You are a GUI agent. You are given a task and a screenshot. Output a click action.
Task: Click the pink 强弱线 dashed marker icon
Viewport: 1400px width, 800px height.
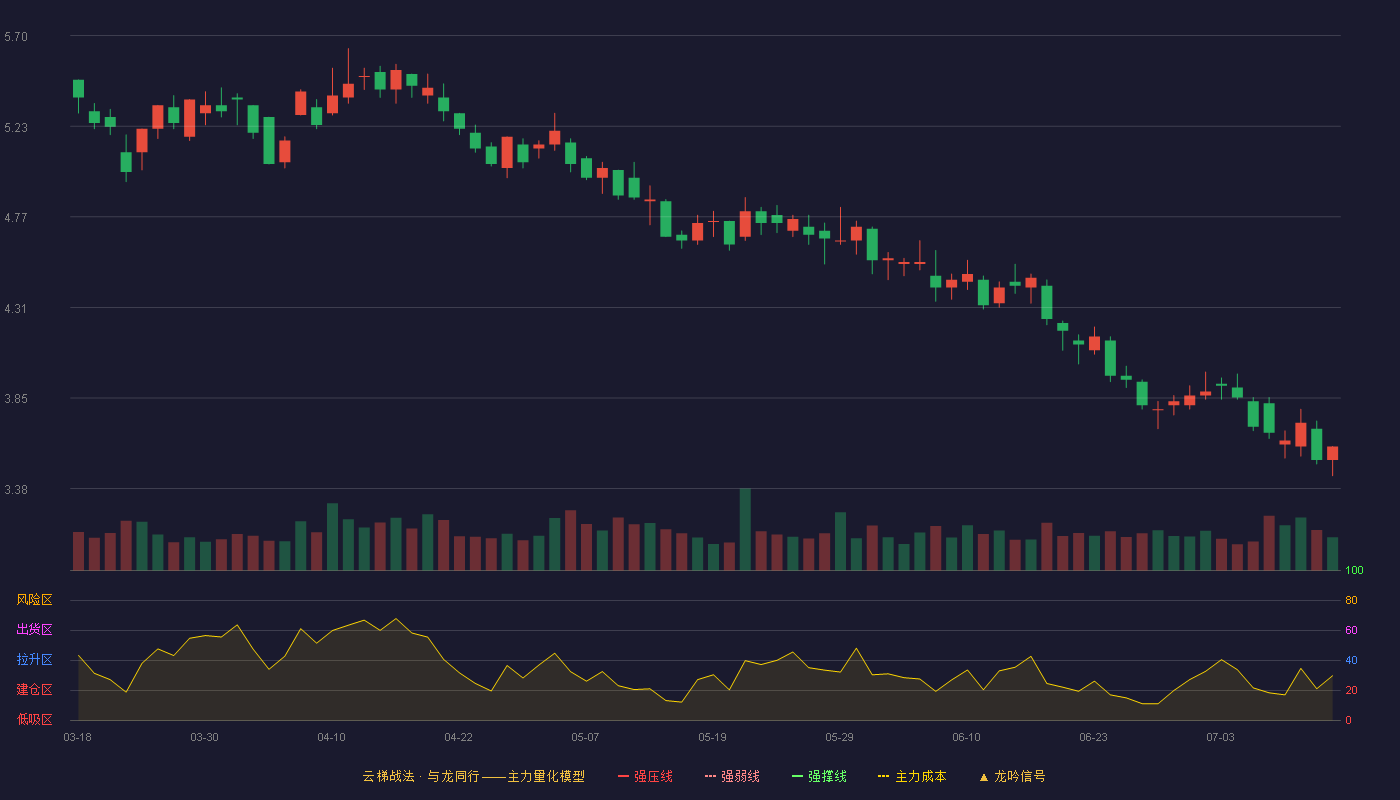(x=710, y=776)
